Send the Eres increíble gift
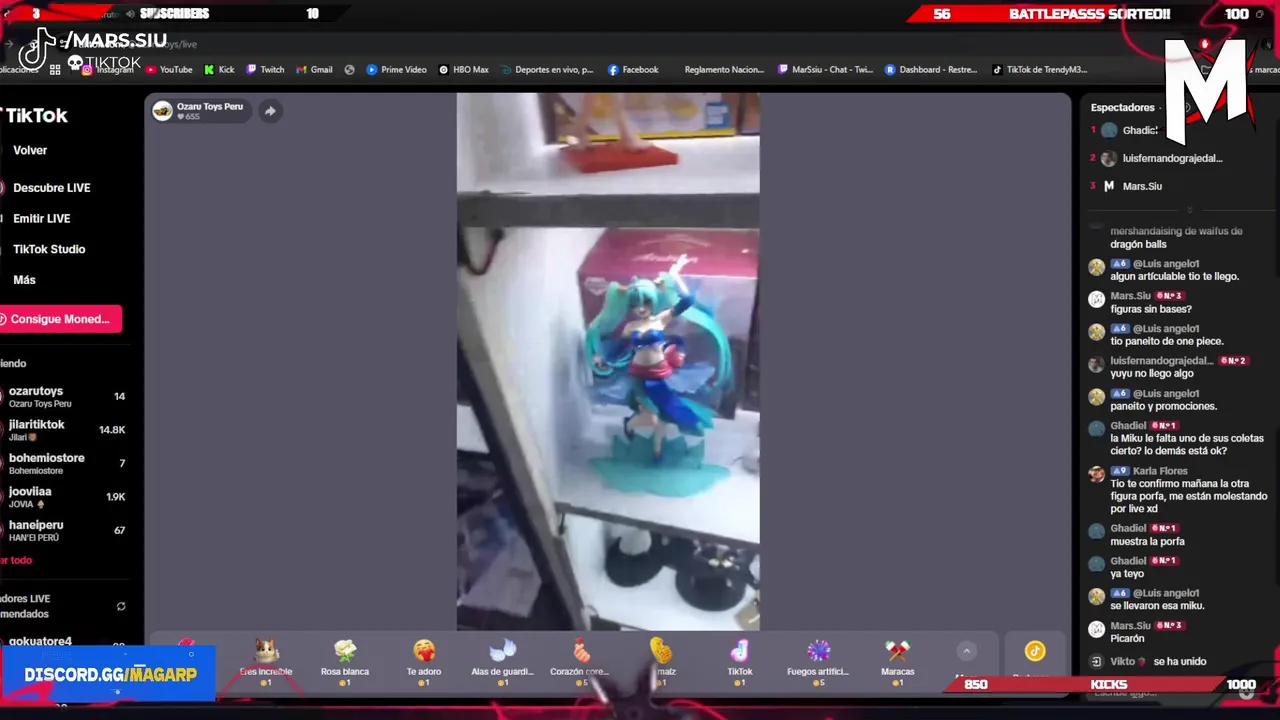This screenshot has width=1280, height=720. 266,662
